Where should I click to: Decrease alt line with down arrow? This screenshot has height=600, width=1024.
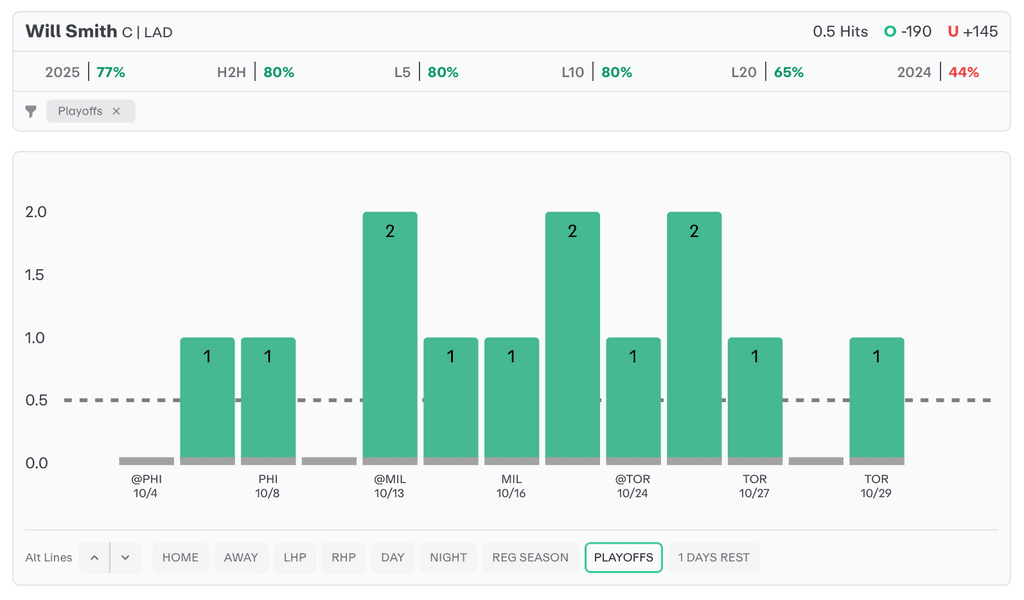125,557
